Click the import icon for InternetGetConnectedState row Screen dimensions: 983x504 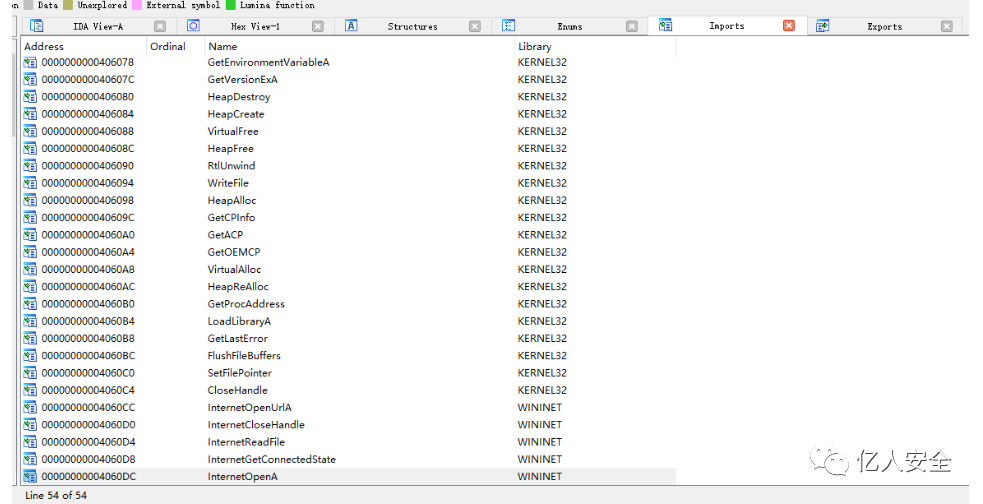click(30, 459)
